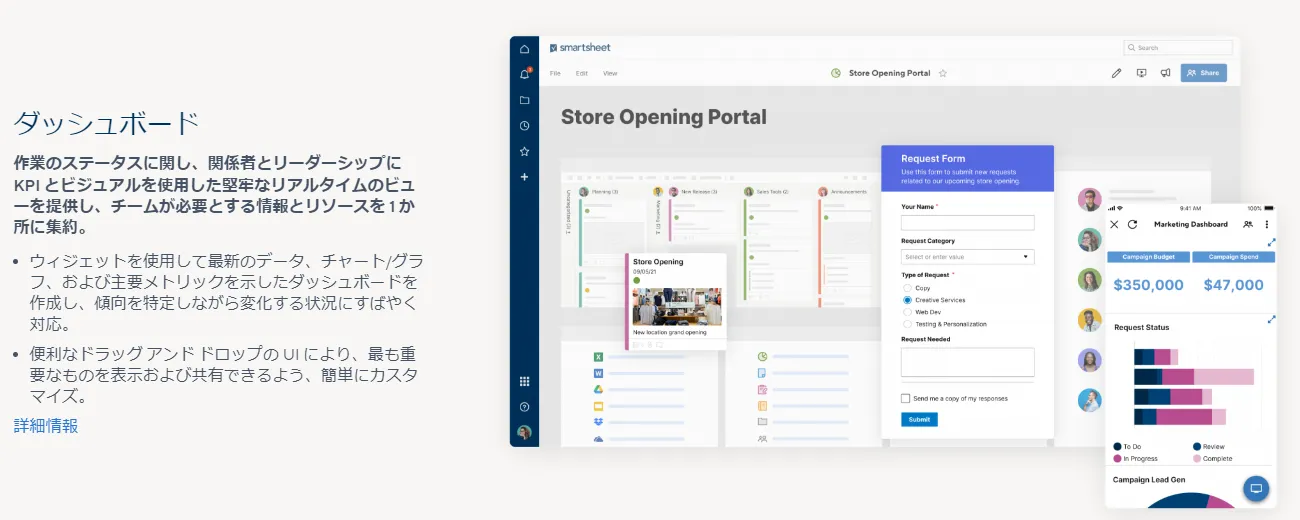Click the $47,000 spend value
1300x520 pixels.
[1233, 285]
